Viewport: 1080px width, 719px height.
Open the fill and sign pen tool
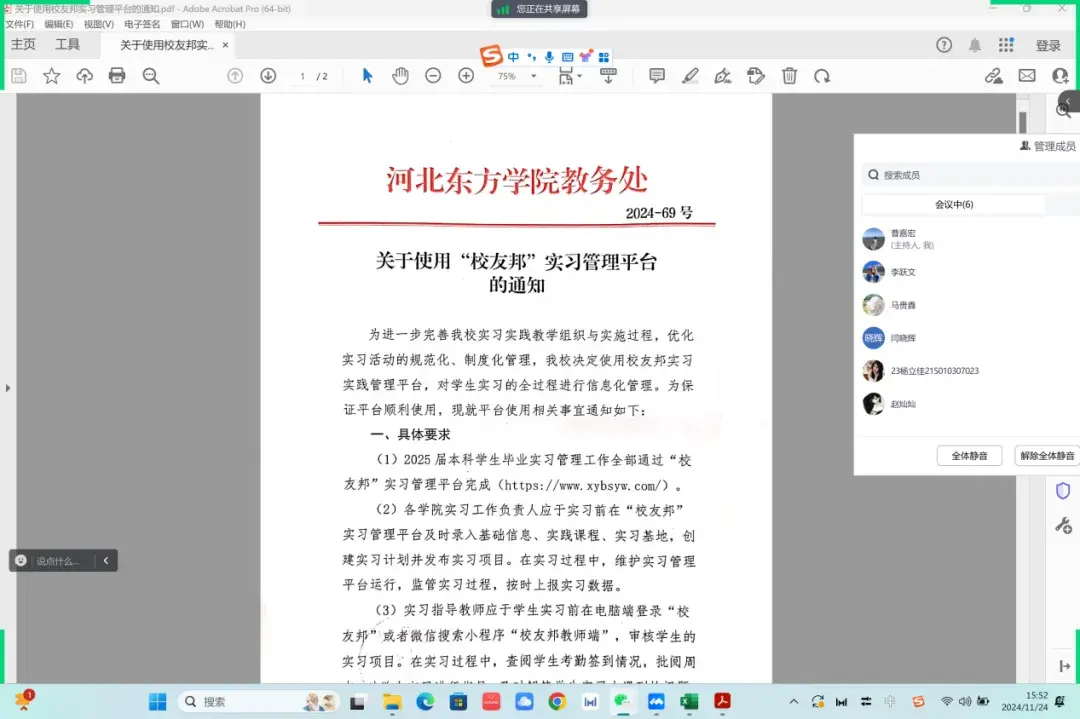(723, 76)
